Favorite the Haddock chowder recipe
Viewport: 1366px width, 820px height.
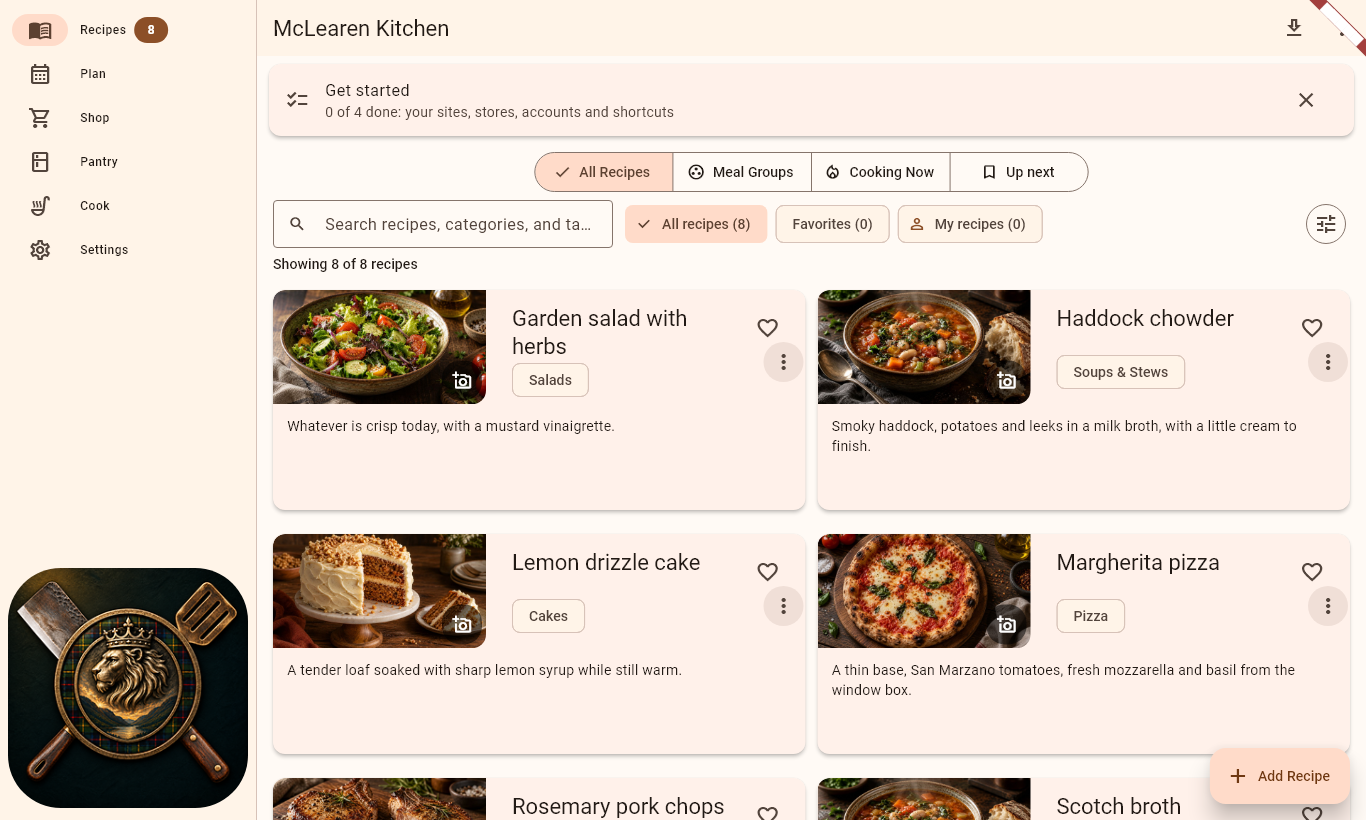[1312, 327]
